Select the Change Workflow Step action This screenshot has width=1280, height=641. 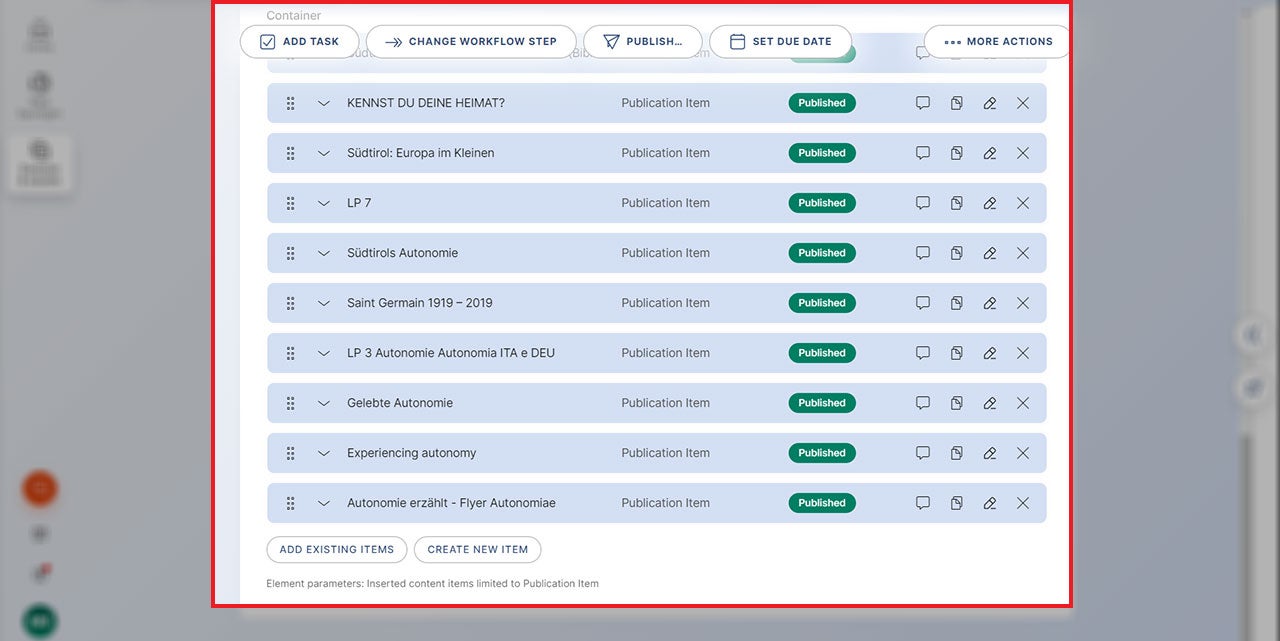coord(471,41)
